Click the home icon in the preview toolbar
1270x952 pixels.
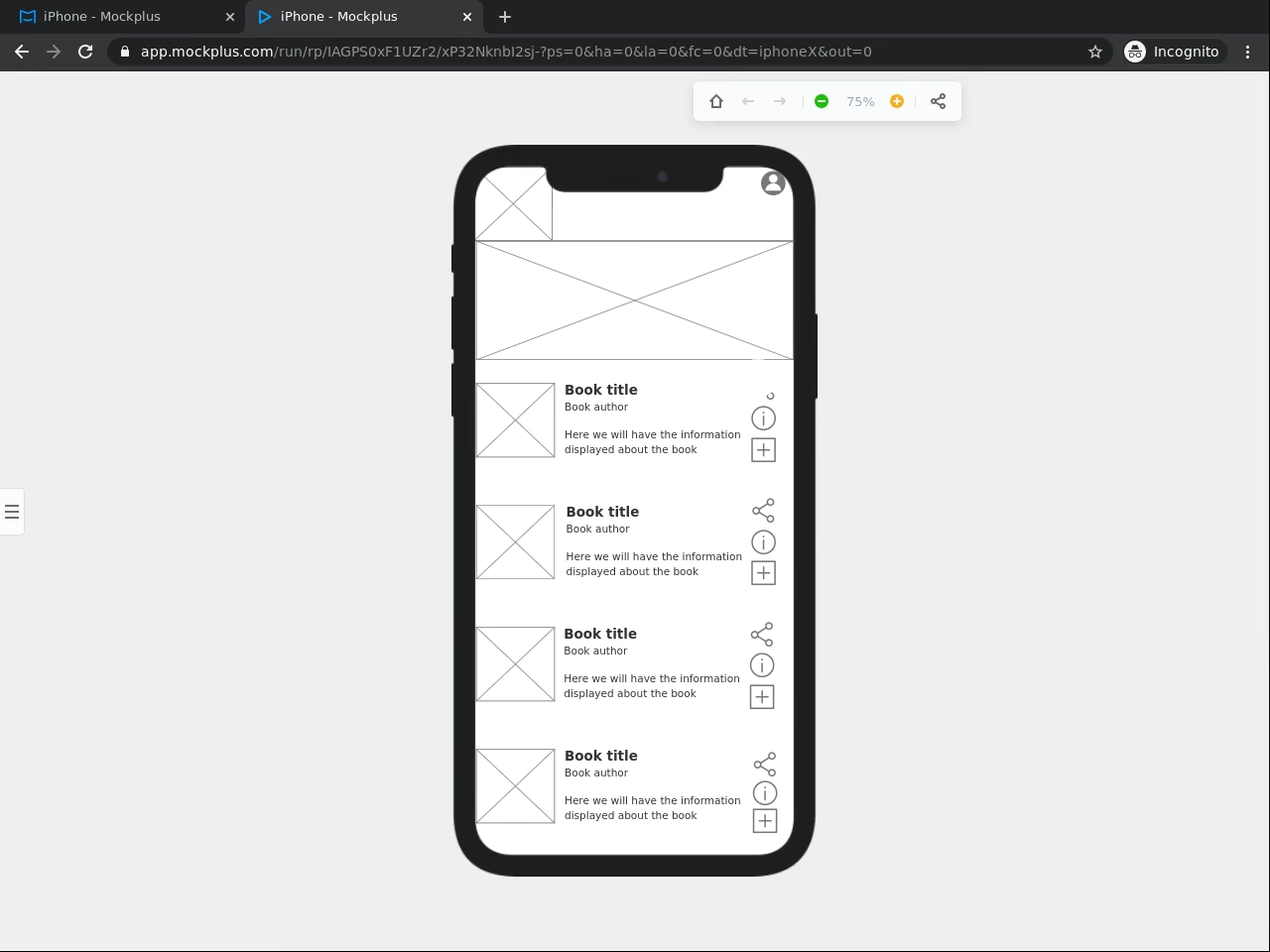tap(715, 101)
